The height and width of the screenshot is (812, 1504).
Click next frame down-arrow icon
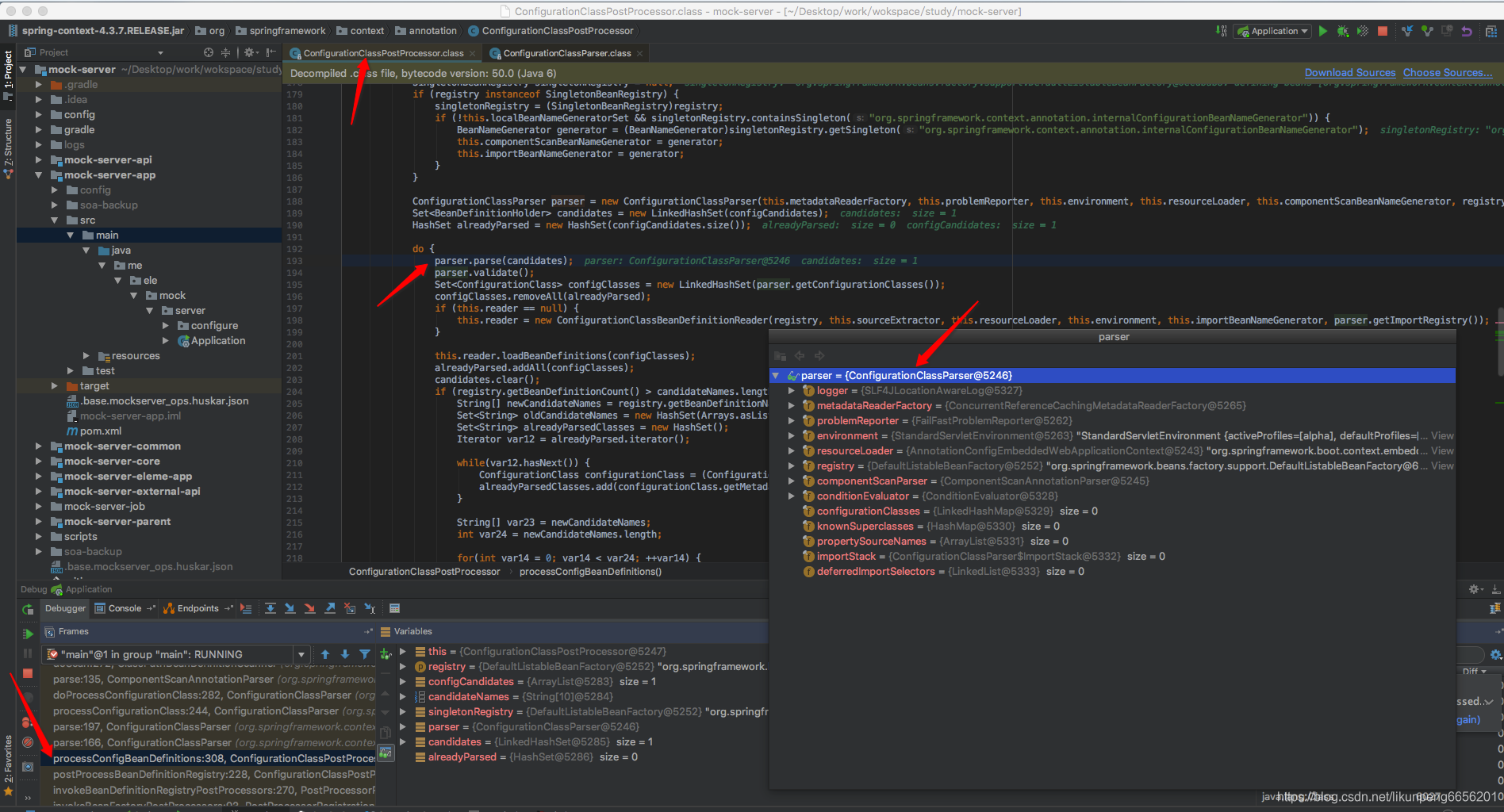pos(345,654)
